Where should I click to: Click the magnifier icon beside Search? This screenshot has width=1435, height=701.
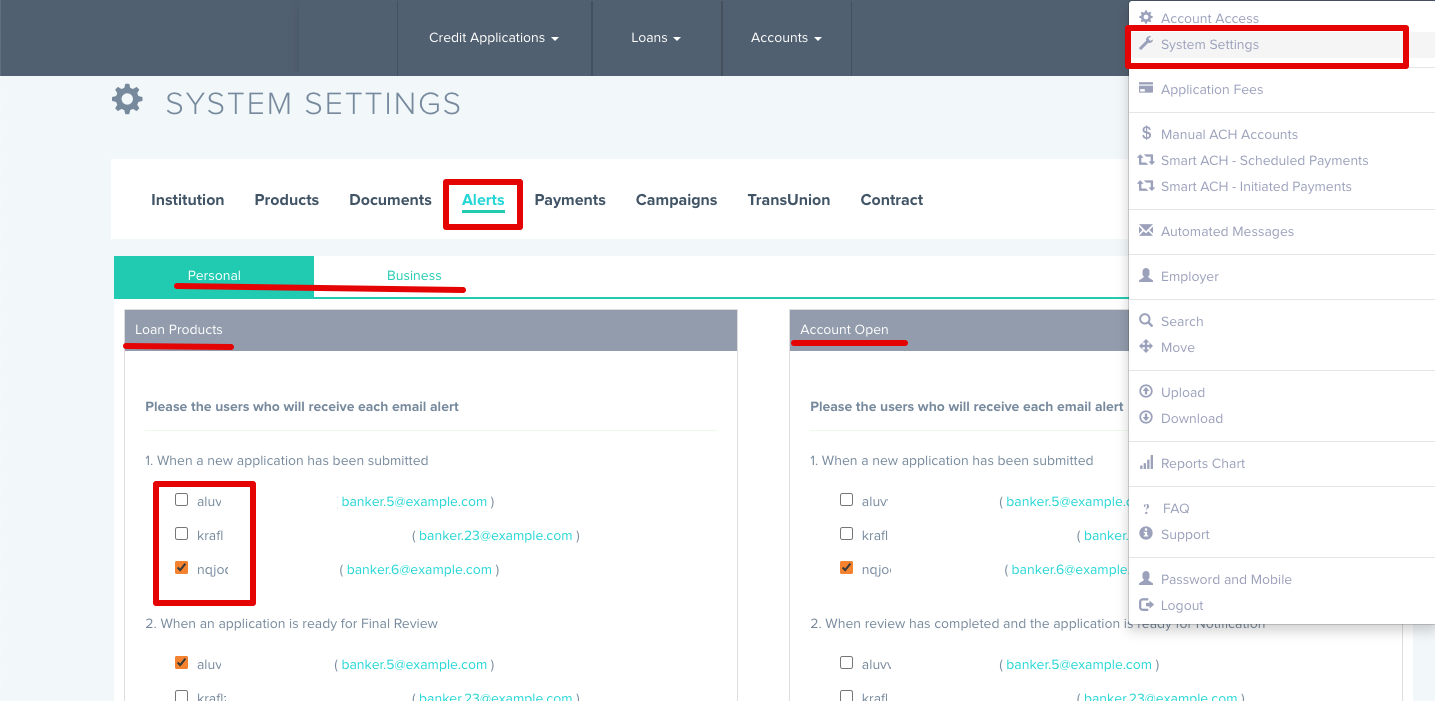pos(1146,320)
